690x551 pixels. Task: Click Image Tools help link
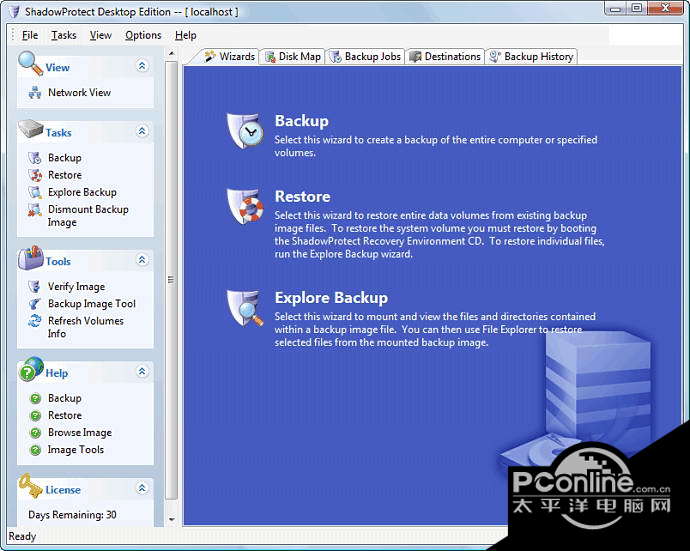(76, 450)
